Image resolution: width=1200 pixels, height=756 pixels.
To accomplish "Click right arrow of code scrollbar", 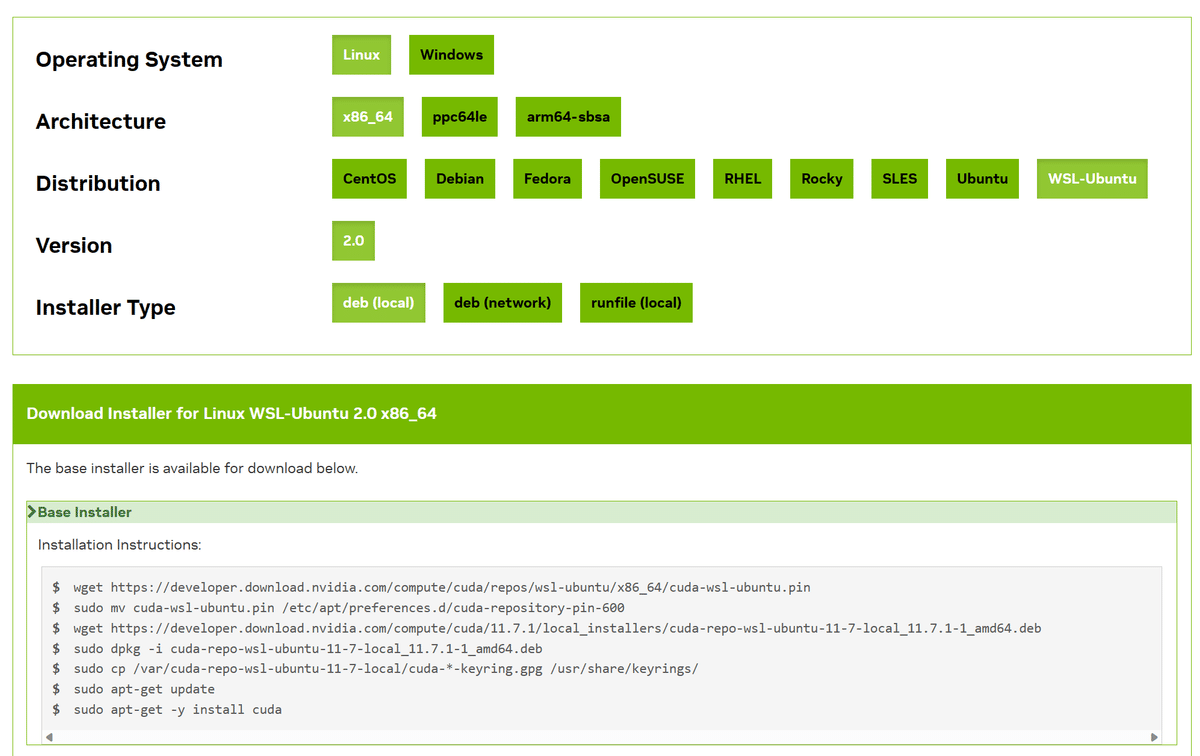I will 1154,737.
